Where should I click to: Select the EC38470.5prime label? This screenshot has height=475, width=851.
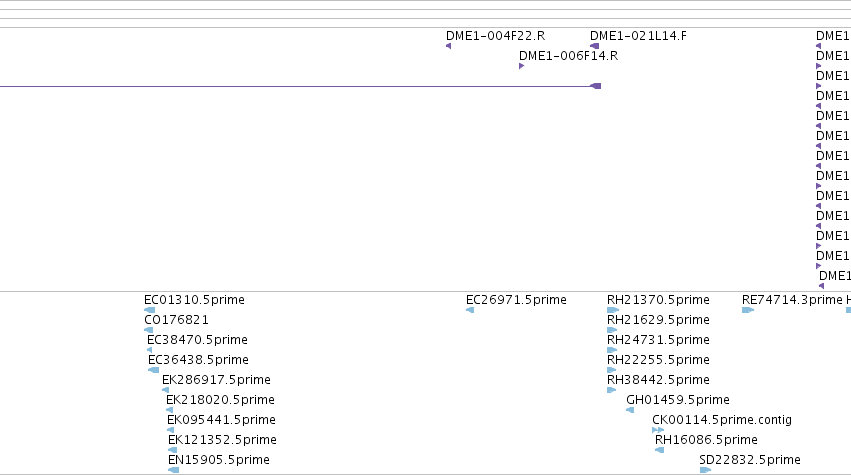click(x=197, y=340)
